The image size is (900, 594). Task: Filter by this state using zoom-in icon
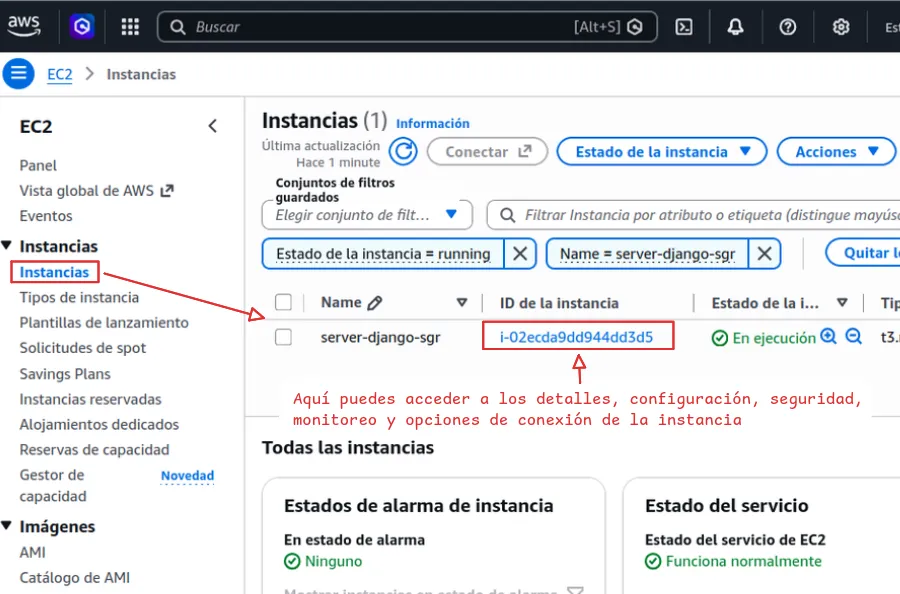[828, 336]
